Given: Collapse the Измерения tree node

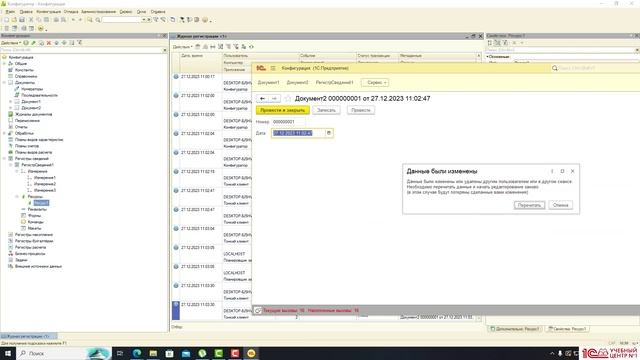Looking at the screenshot, I should pos(17,171).
